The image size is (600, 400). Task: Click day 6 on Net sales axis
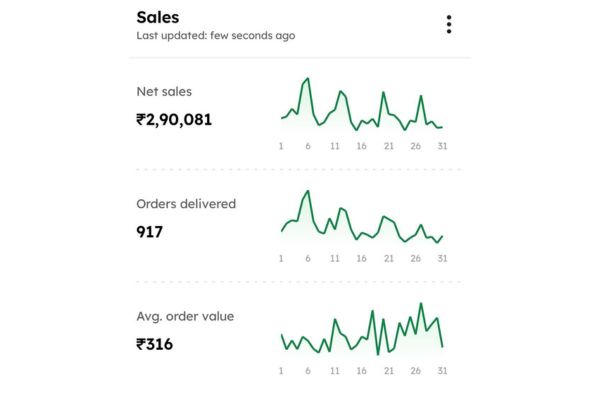pos(307,146)
